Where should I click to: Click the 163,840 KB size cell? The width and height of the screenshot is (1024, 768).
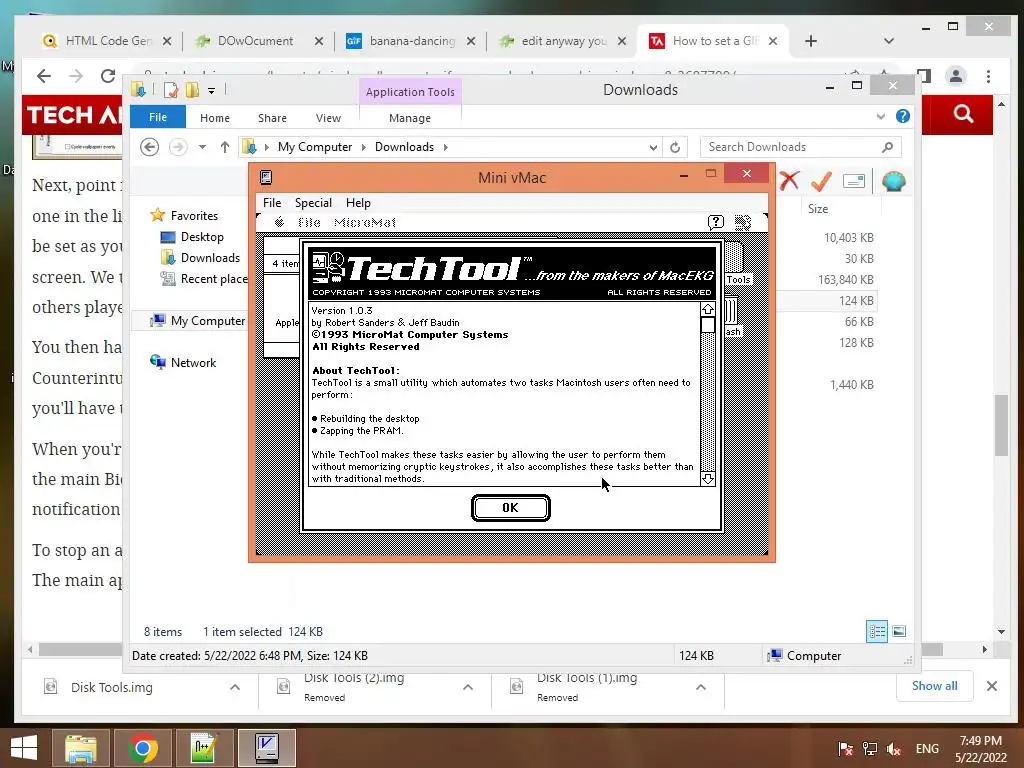(846, 280)
